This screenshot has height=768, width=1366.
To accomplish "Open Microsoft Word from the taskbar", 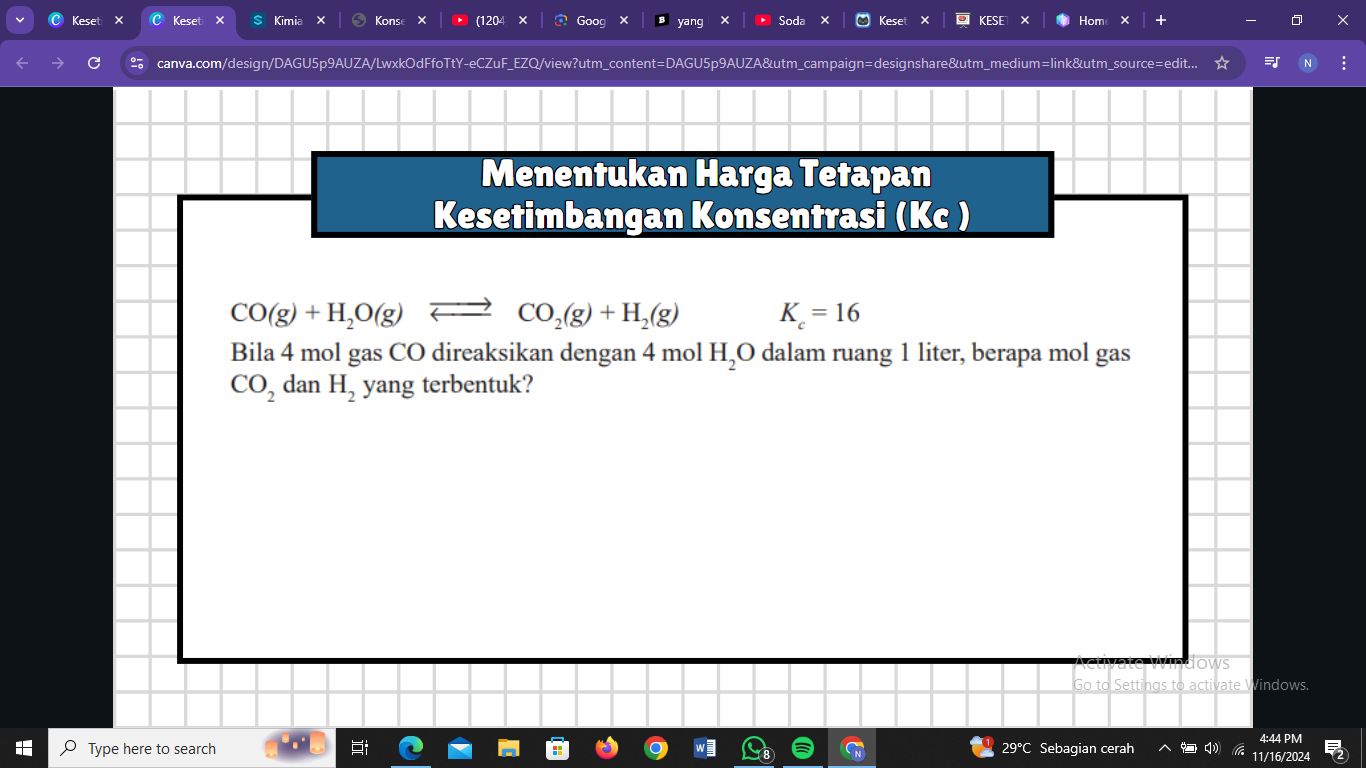I will point(704,748).
